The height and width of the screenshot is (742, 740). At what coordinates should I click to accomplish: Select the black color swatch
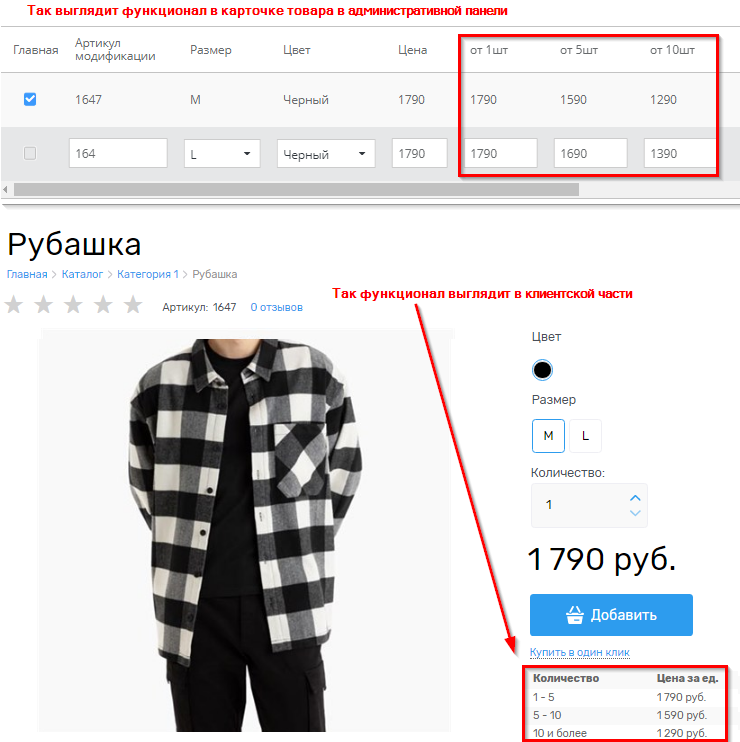click(x=542, y=370)
